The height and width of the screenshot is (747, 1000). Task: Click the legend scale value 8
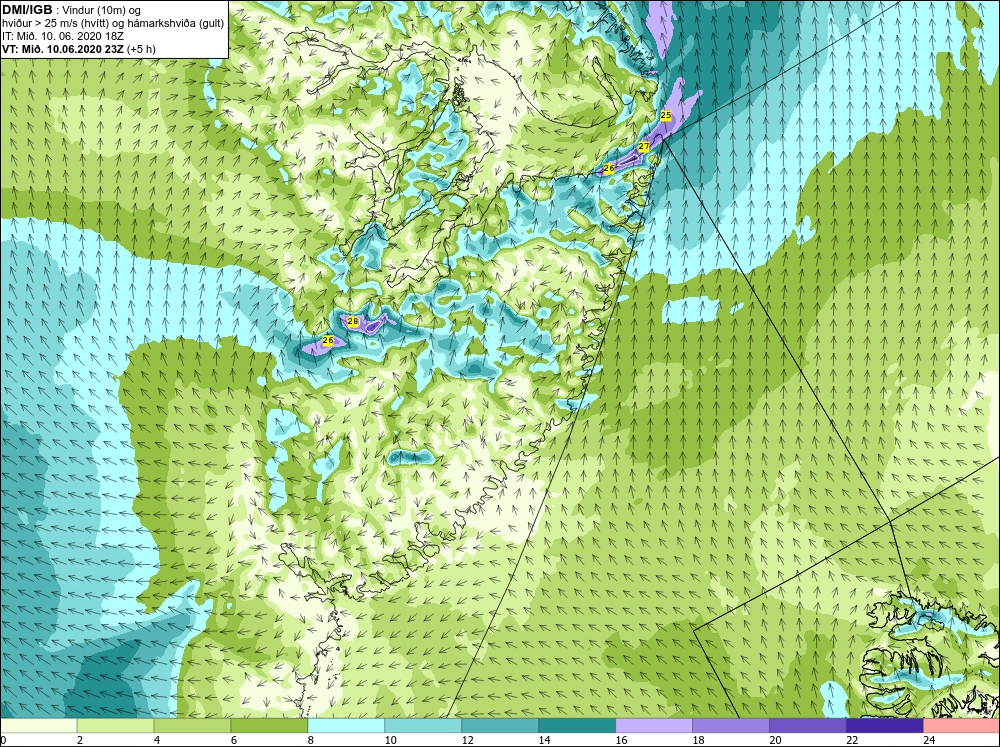click(x=311, y=740)
